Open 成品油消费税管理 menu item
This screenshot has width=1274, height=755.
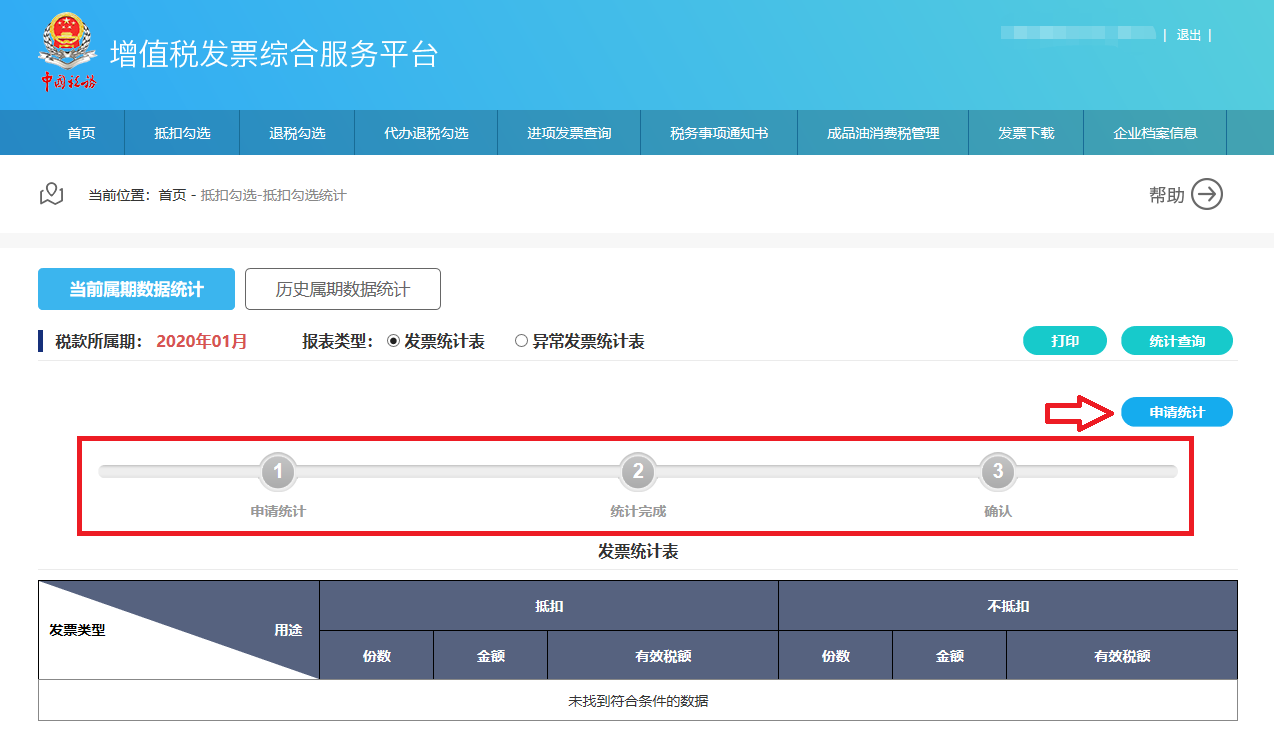pos(883,133)
